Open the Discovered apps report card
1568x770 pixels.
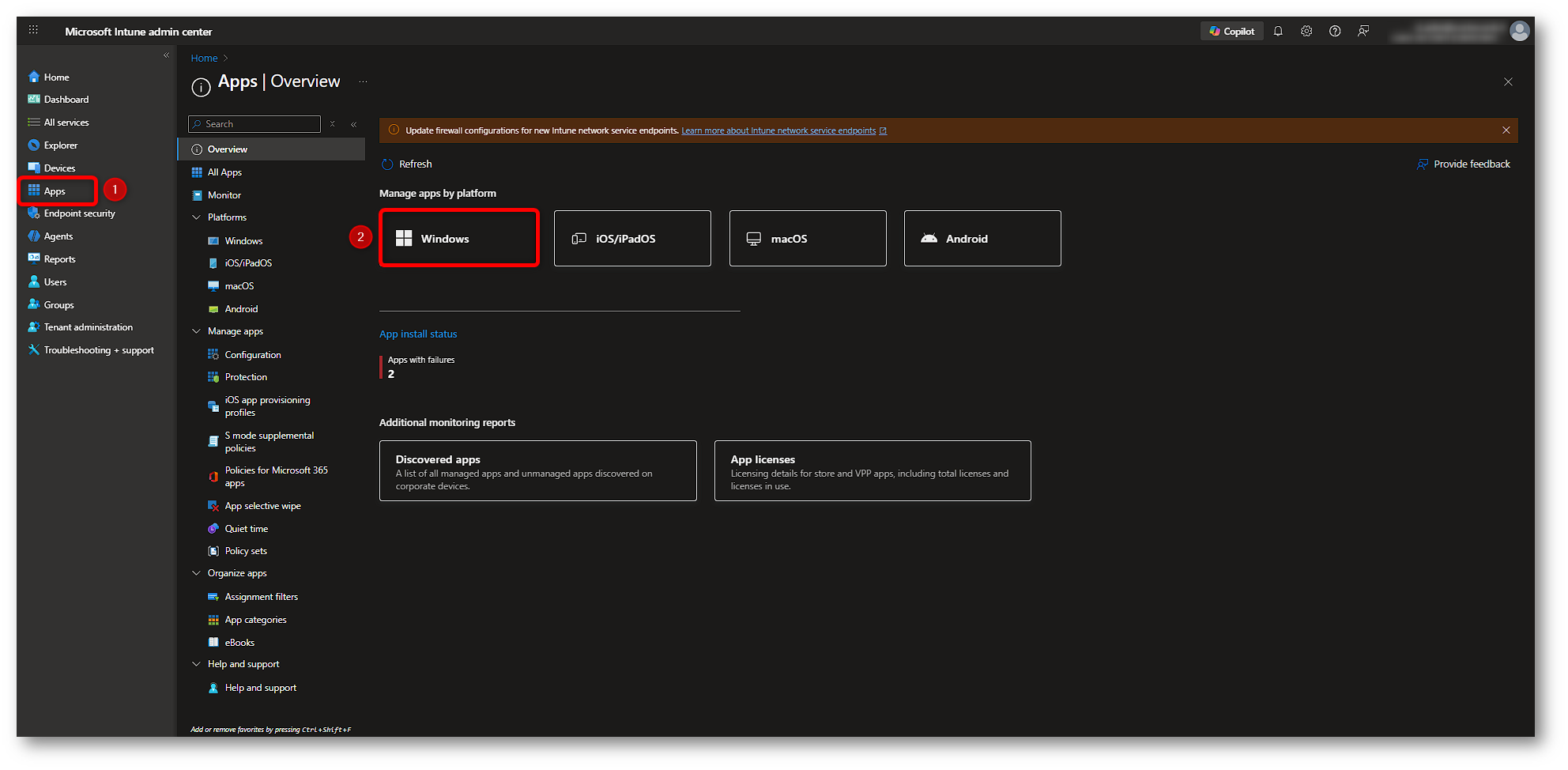point(537,471)
